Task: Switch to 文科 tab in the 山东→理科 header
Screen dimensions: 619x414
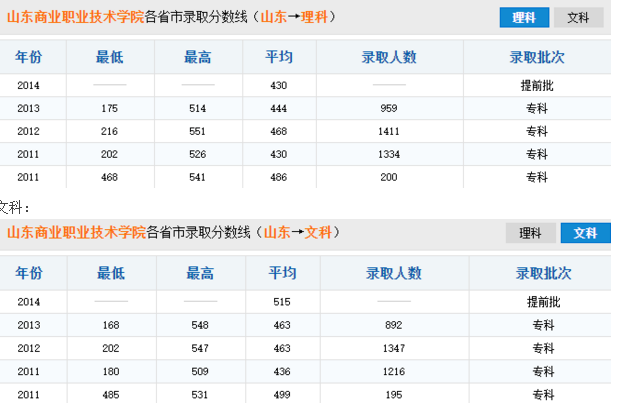Action: tap(578, 17)
